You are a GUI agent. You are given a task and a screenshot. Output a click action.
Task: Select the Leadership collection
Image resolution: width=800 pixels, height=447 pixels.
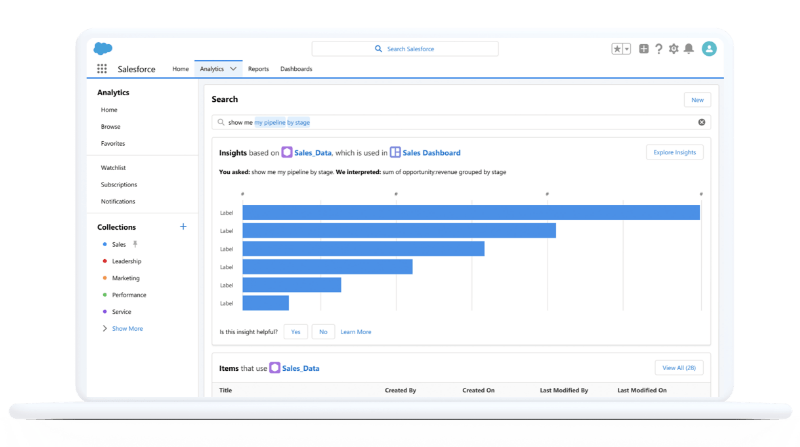point(127,261)
